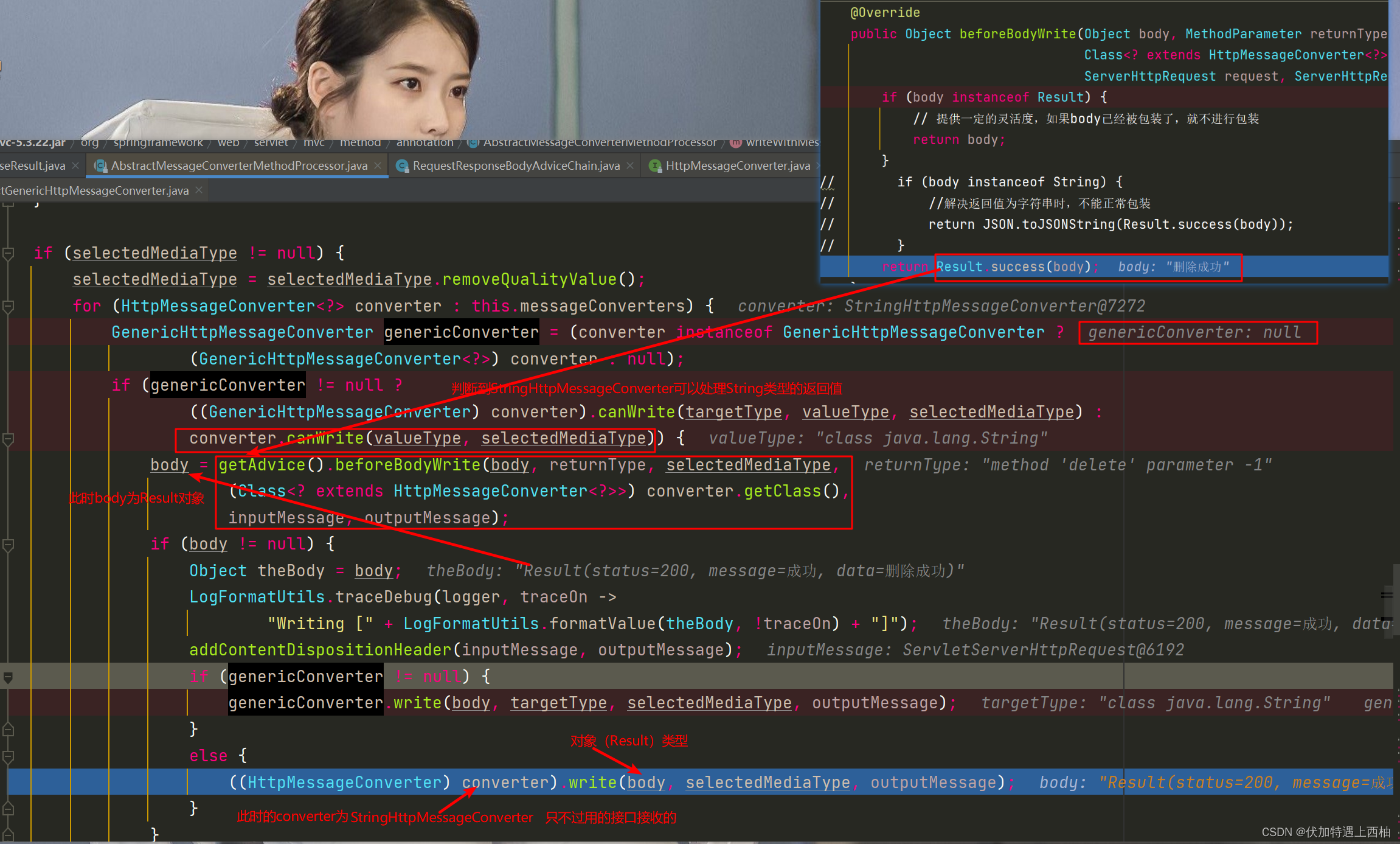Click 'annotation' in the breadcrumb path

coord(425,142)
